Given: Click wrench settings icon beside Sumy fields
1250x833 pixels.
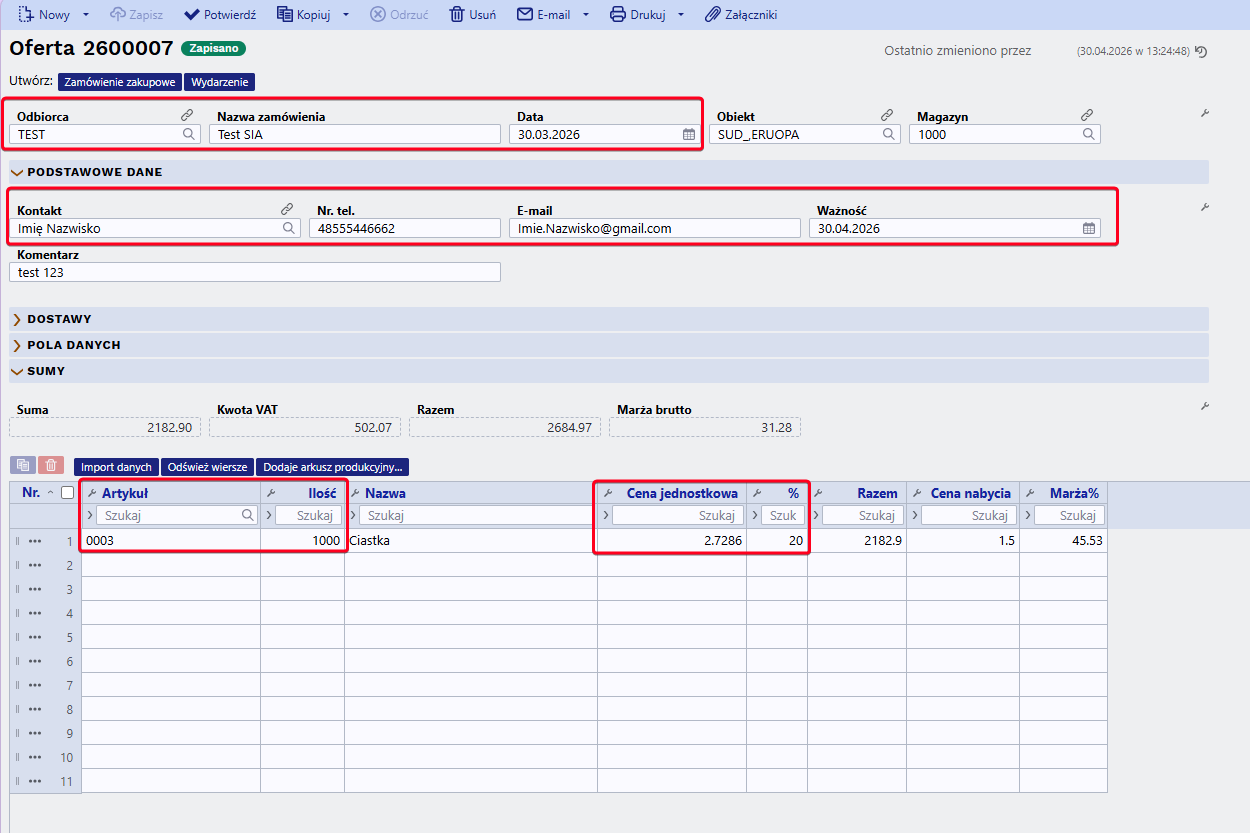Looking at the screenshot, I should 1205,406.
